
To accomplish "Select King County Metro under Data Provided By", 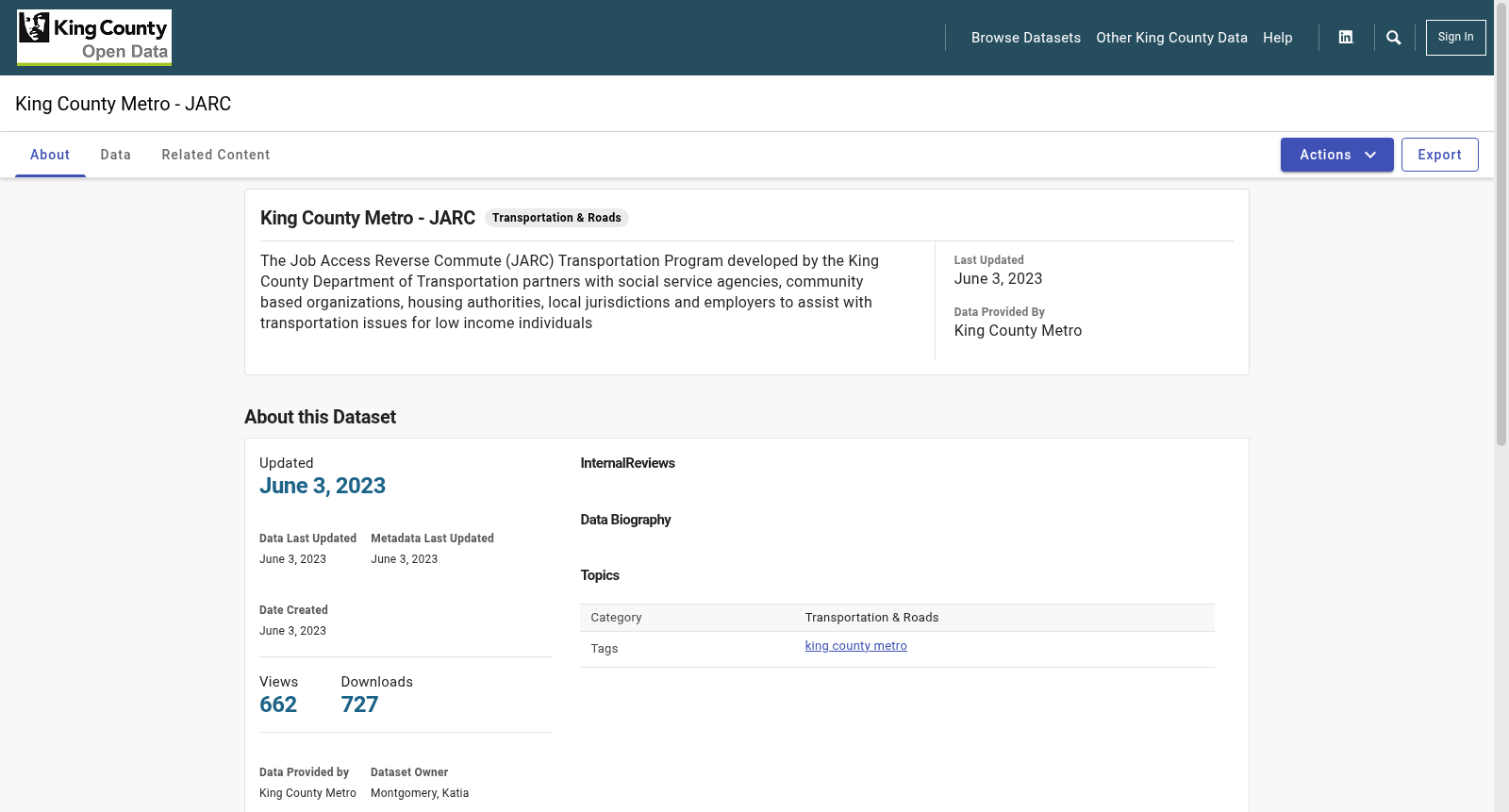I will 1018,331.
